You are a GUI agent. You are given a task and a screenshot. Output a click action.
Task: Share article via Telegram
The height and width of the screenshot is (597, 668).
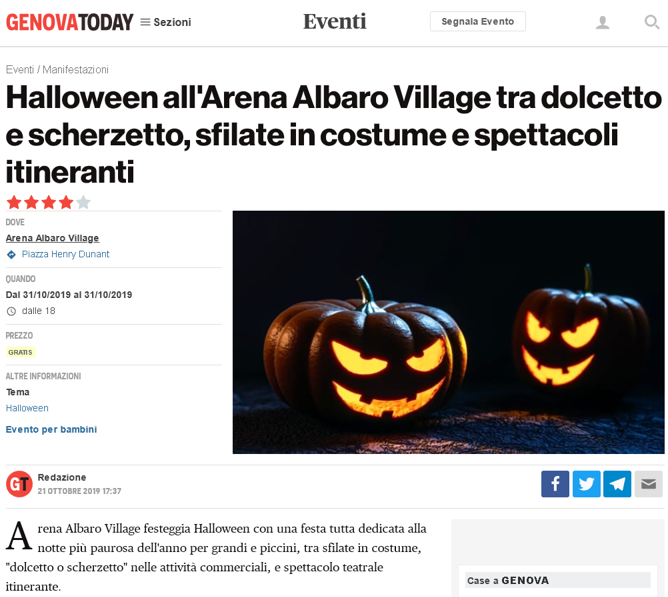pos(617,484)
